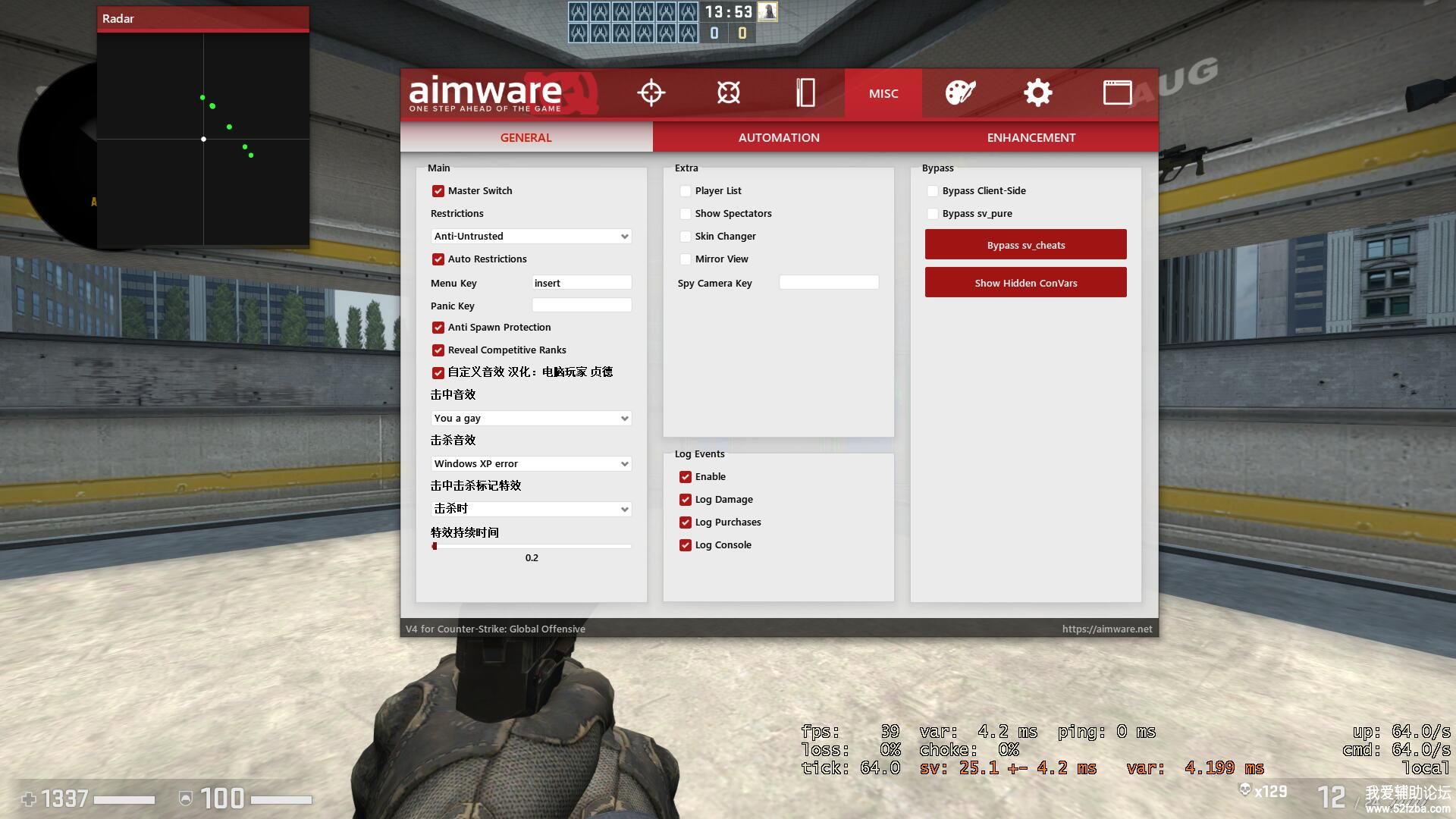The image size is (1456, 819).
Task: Click the health cross icon in HUD
Action: (29, 799)
